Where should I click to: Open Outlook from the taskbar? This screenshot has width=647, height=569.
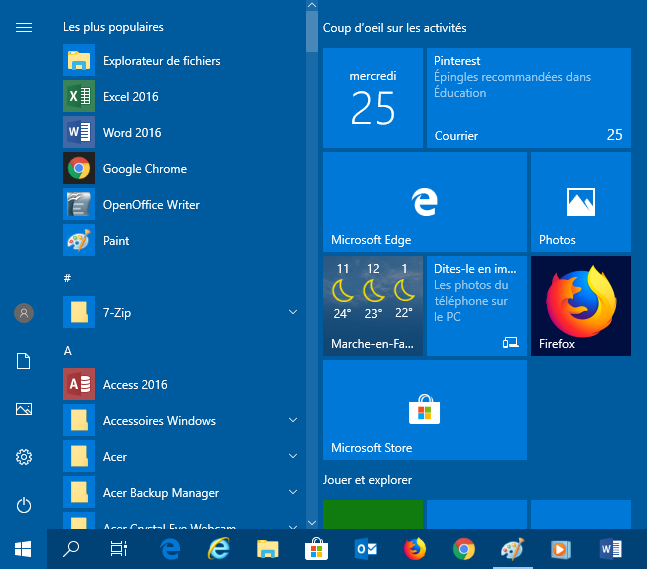(x=366, y=549)
